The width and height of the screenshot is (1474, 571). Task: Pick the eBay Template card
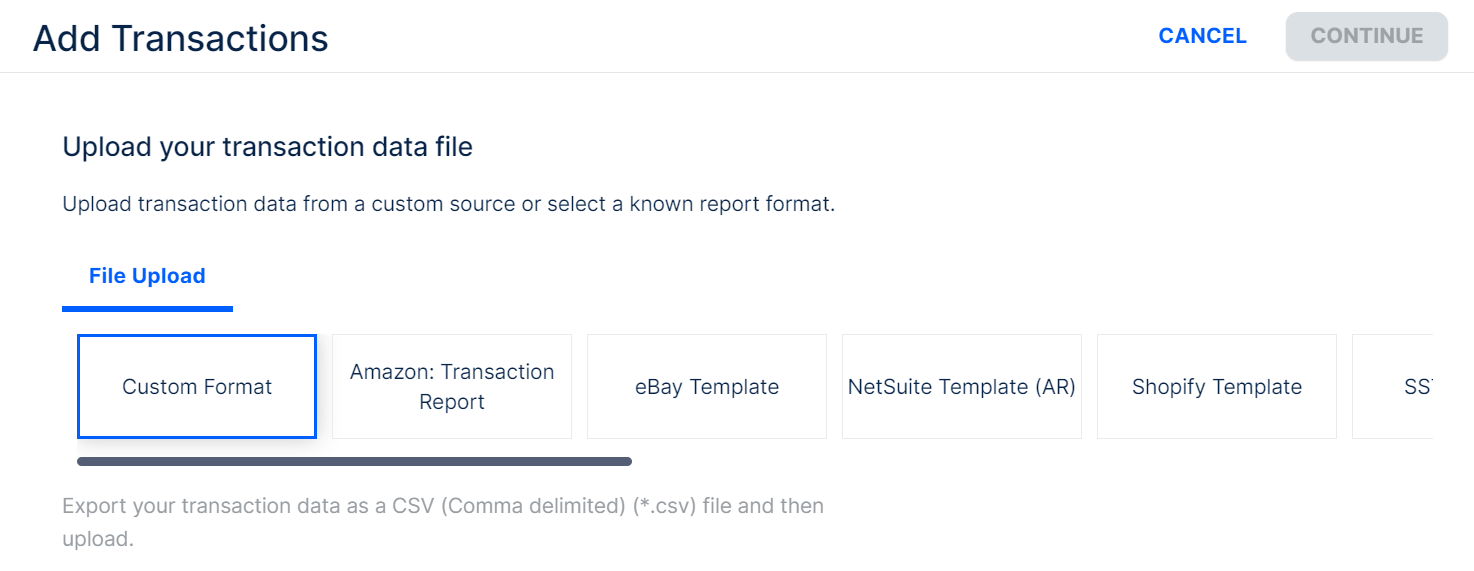click(x=707, y=387)
